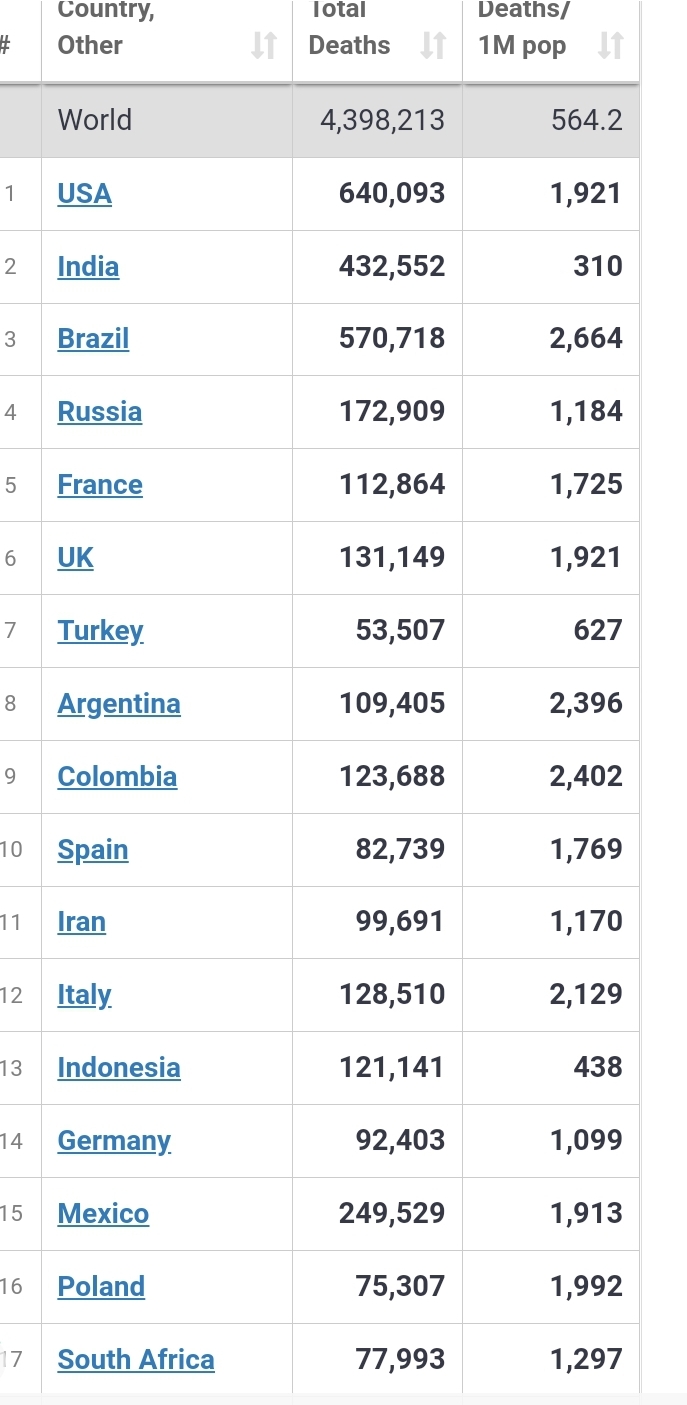This screenshot has width=687, height=1405.
Task: Open the Colombia country link
Action: 117,777
